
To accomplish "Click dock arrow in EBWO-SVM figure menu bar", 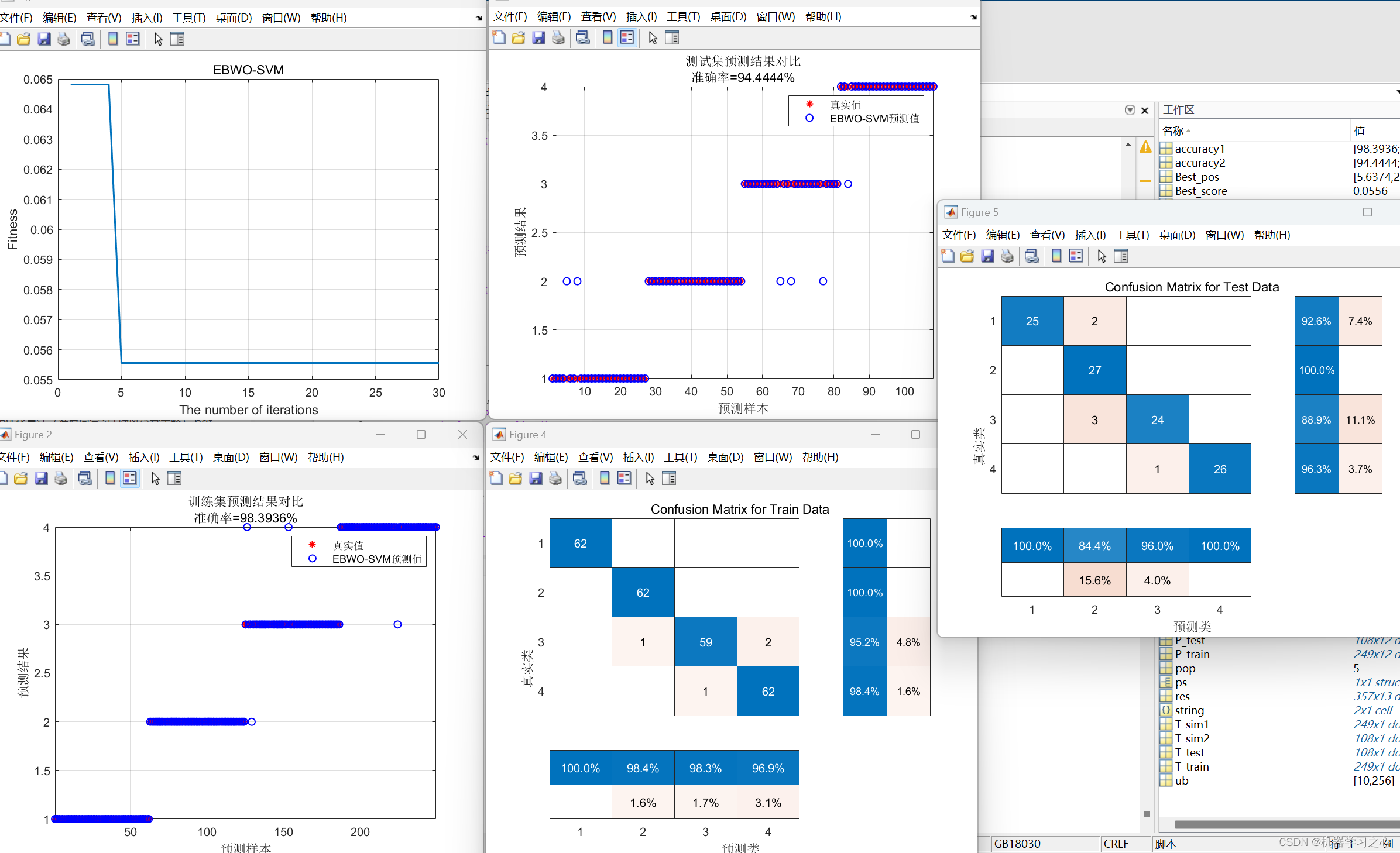I will click(x=479, y=18).
